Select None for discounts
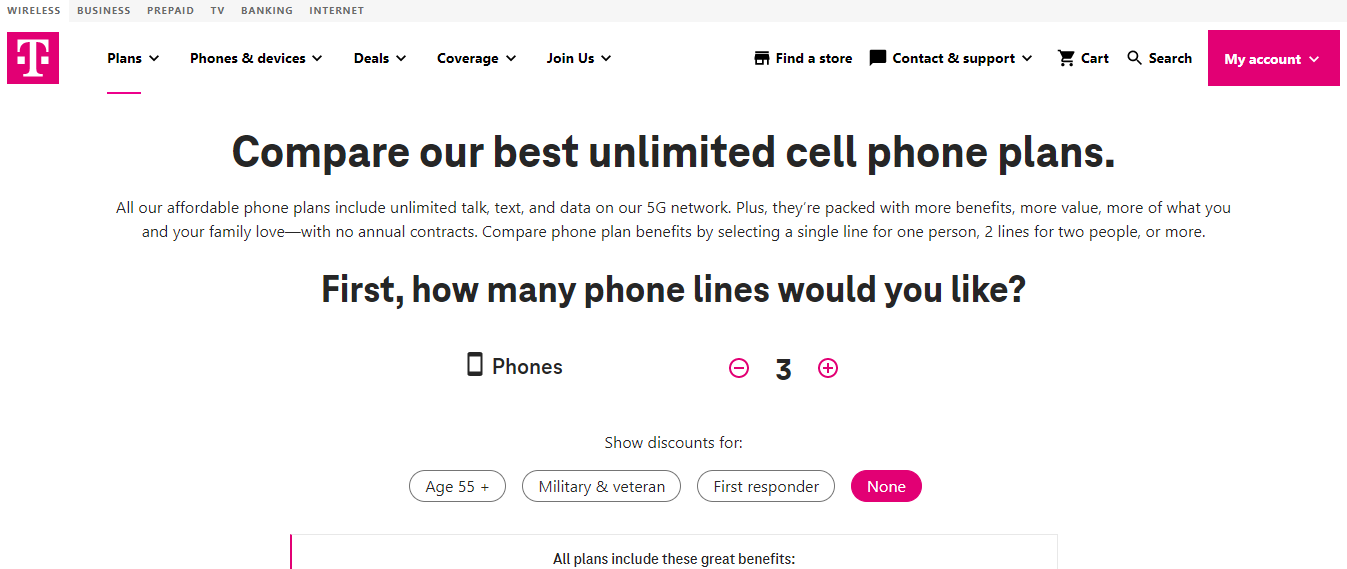The width and height of the screenshot is (1347, 569). coord(886,487)
